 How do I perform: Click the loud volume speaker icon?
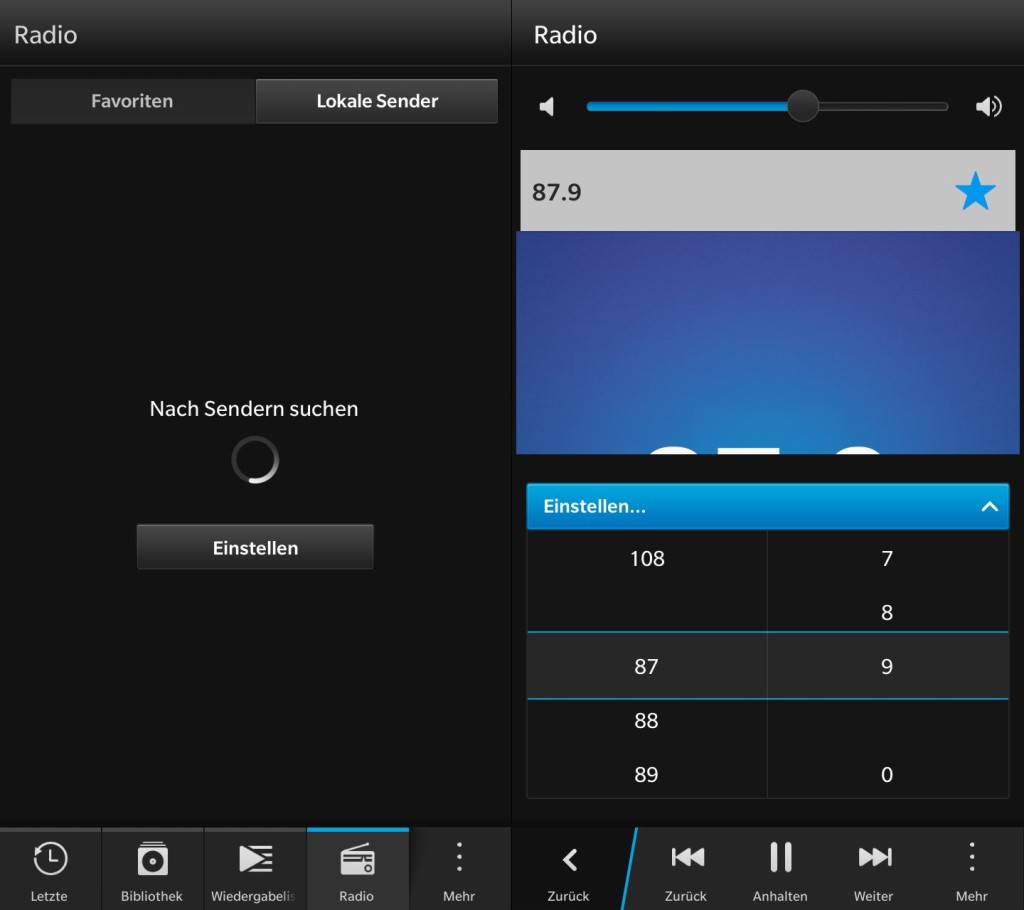pos(989,106)
